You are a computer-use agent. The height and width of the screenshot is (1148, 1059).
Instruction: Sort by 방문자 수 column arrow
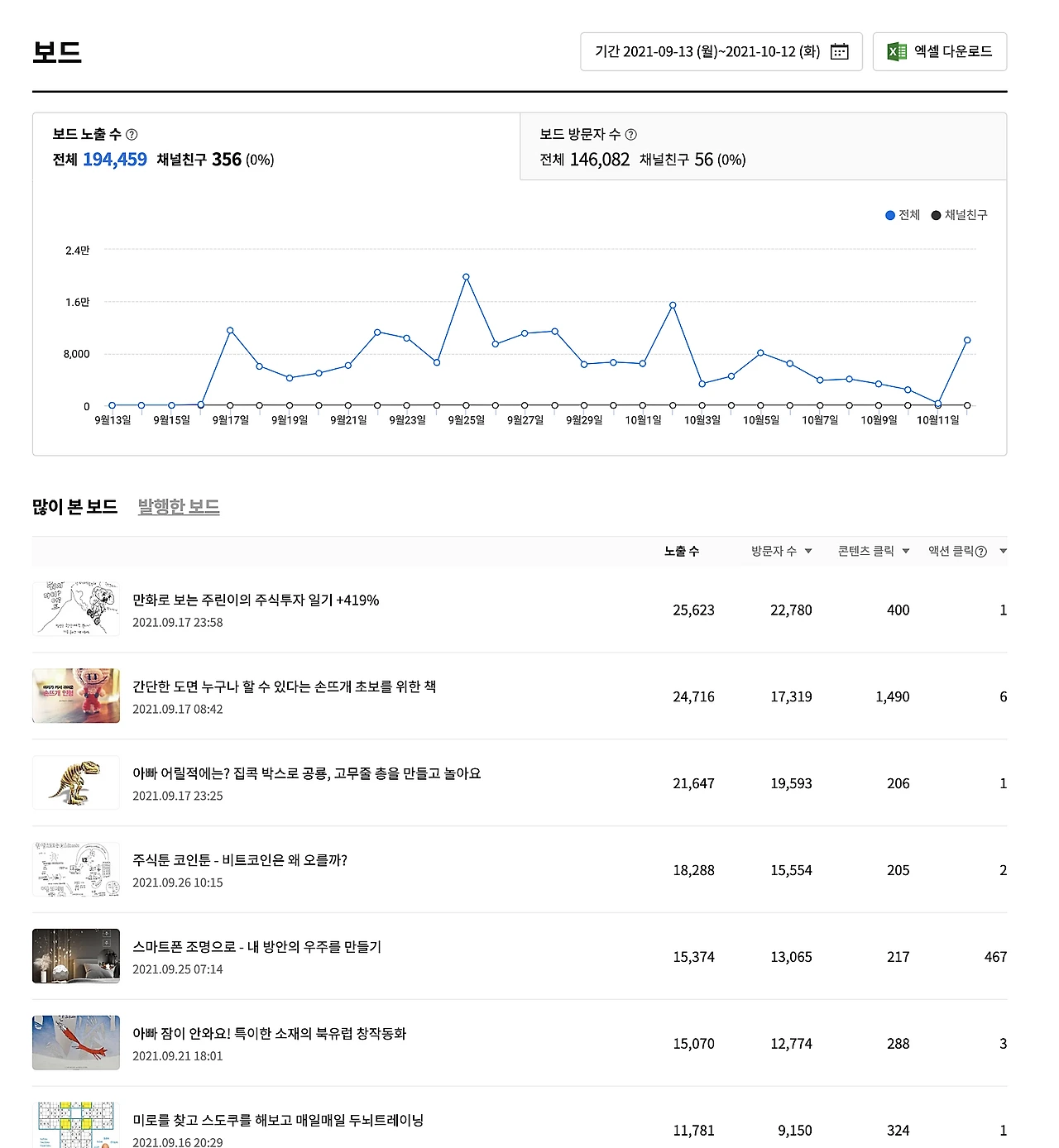coord(808,551)
